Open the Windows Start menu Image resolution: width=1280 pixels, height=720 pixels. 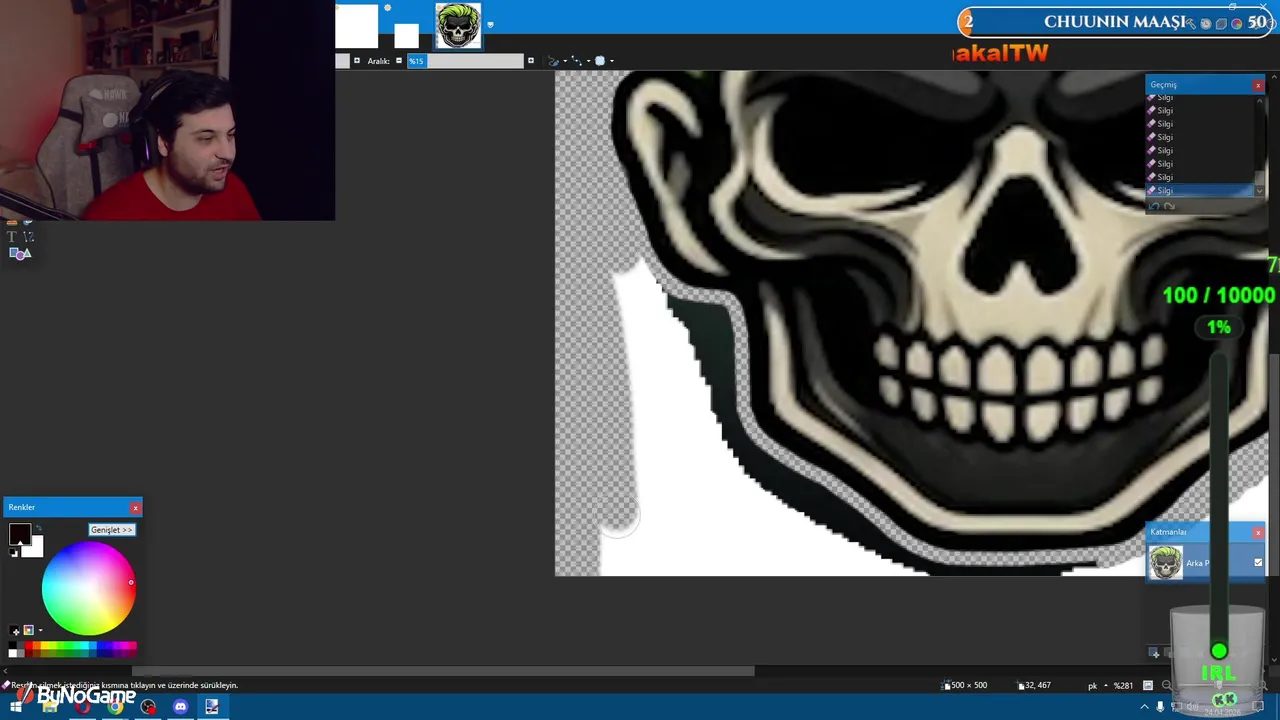pos(16,707)
